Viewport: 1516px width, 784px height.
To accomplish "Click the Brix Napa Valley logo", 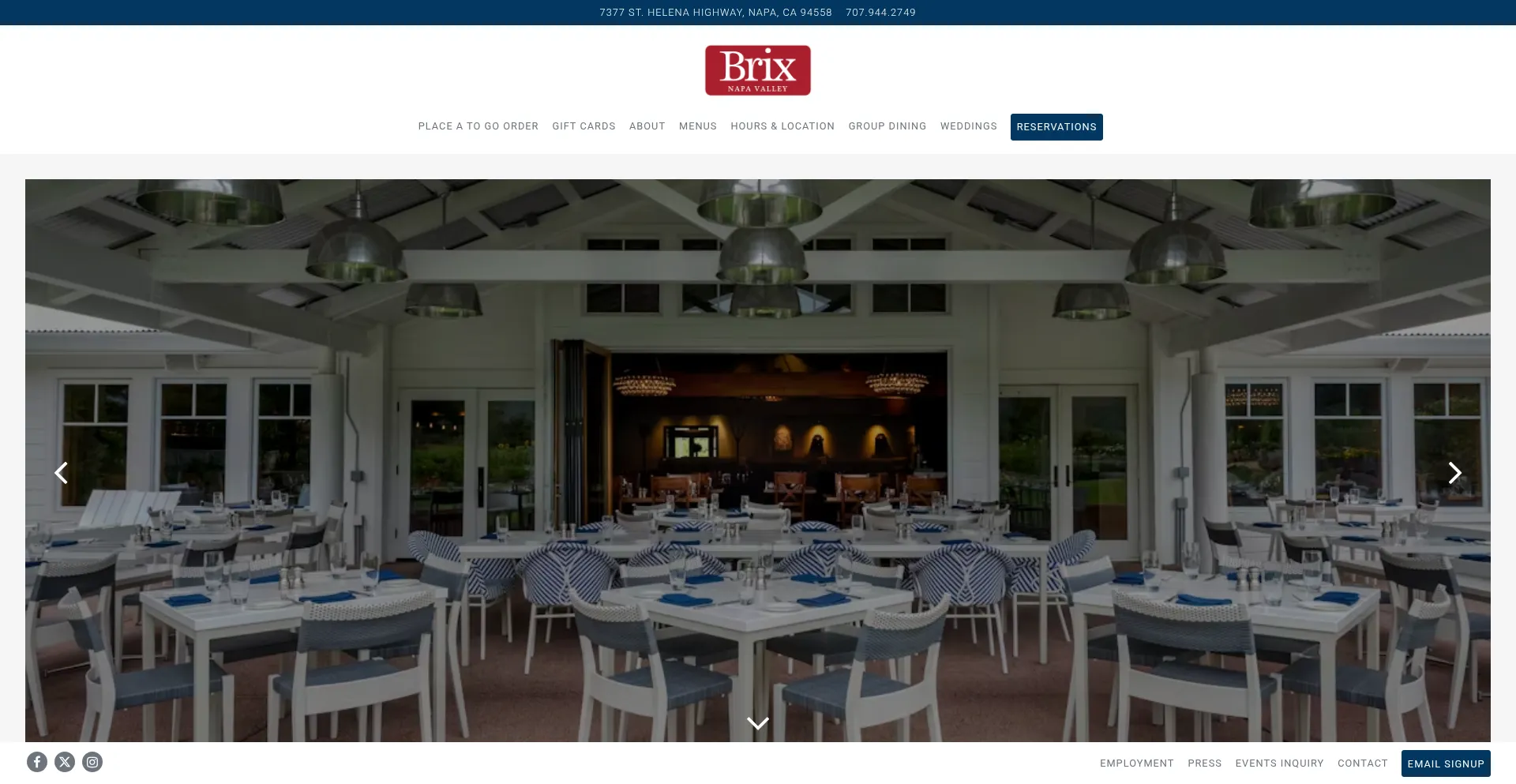I will pyautogui.click(x=758, y=70).
